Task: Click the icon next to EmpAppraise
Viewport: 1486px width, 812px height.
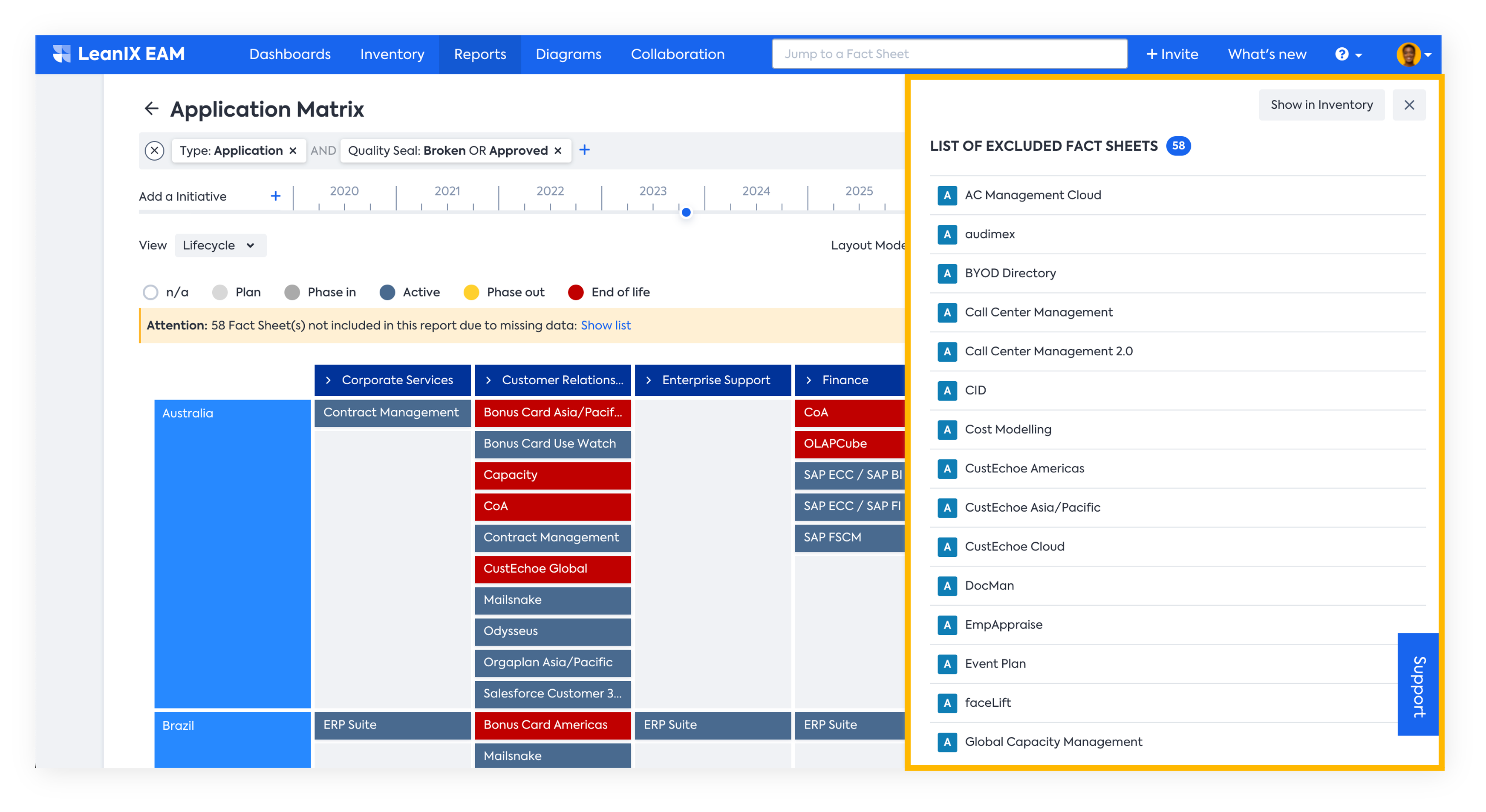Action: [946, 625]
